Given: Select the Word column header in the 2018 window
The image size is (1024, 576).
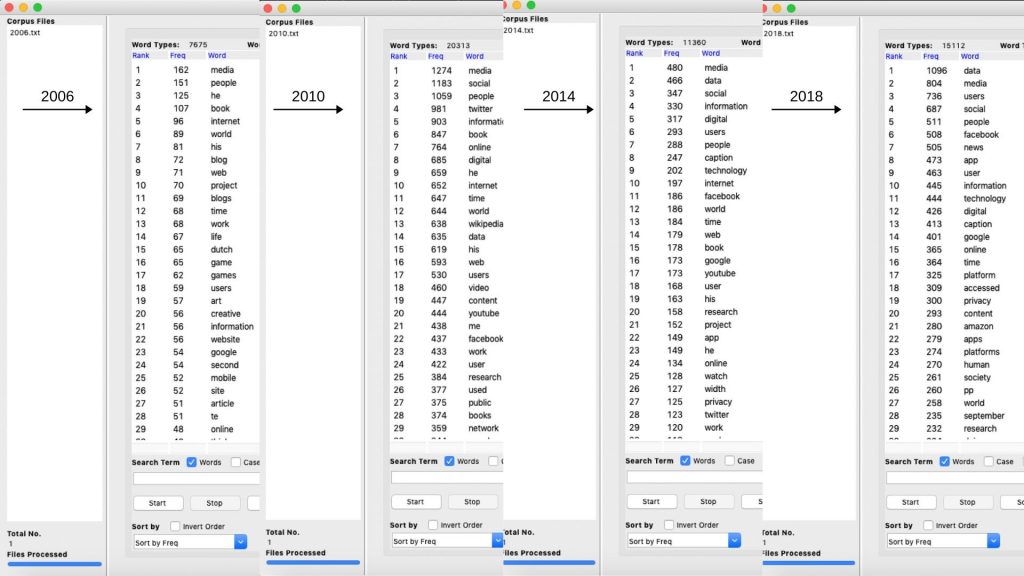Looking at the screenshot, I should [x=970, y=57].
